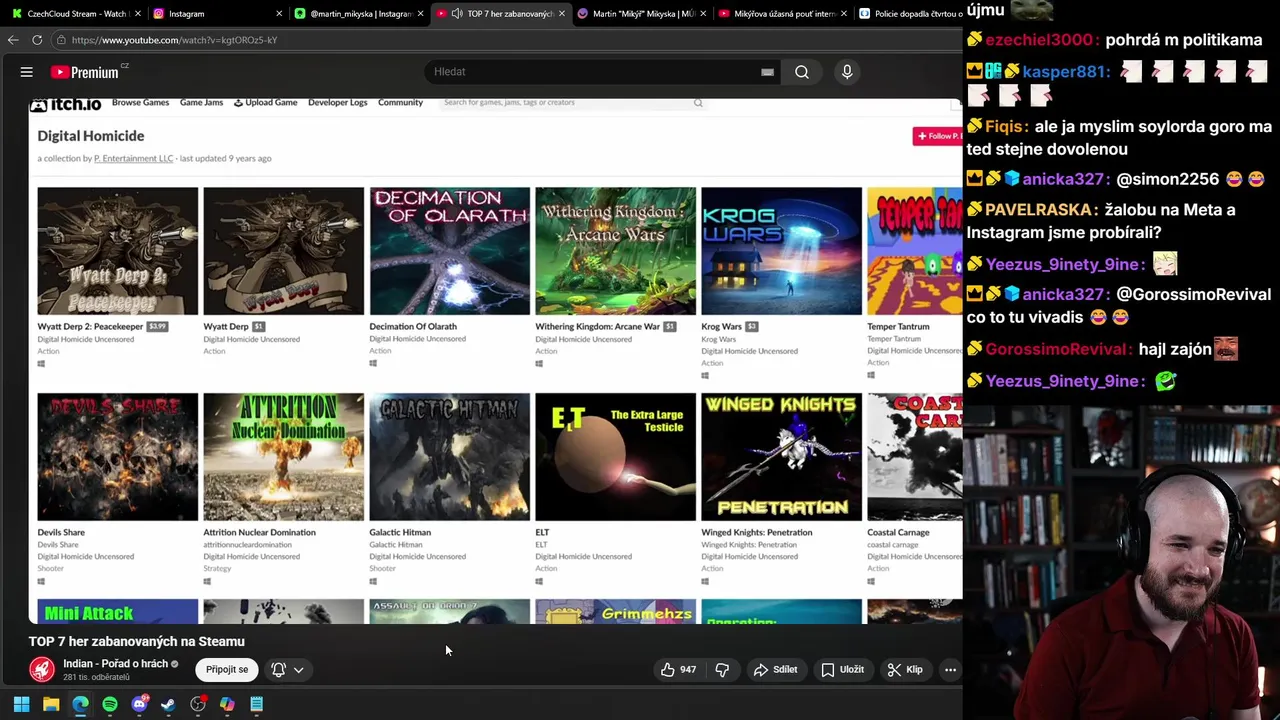1280x720 pixels.
Task: Open the Wyatt Derp 2: Peacekeeper thumbnail
Action: [118, 251]
